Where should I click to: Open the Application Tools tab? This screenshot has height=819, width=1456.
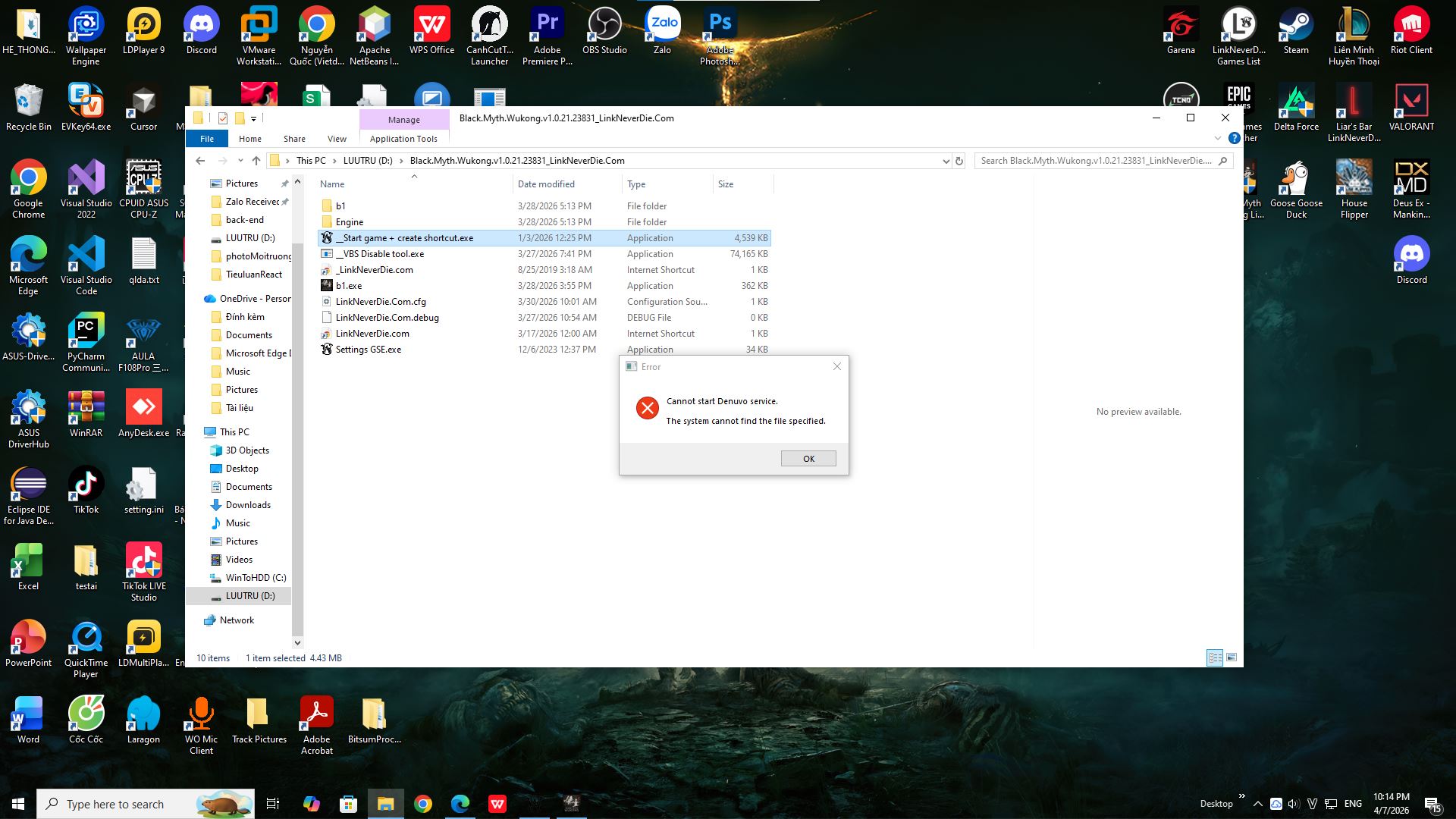click(x=403, y=139)
